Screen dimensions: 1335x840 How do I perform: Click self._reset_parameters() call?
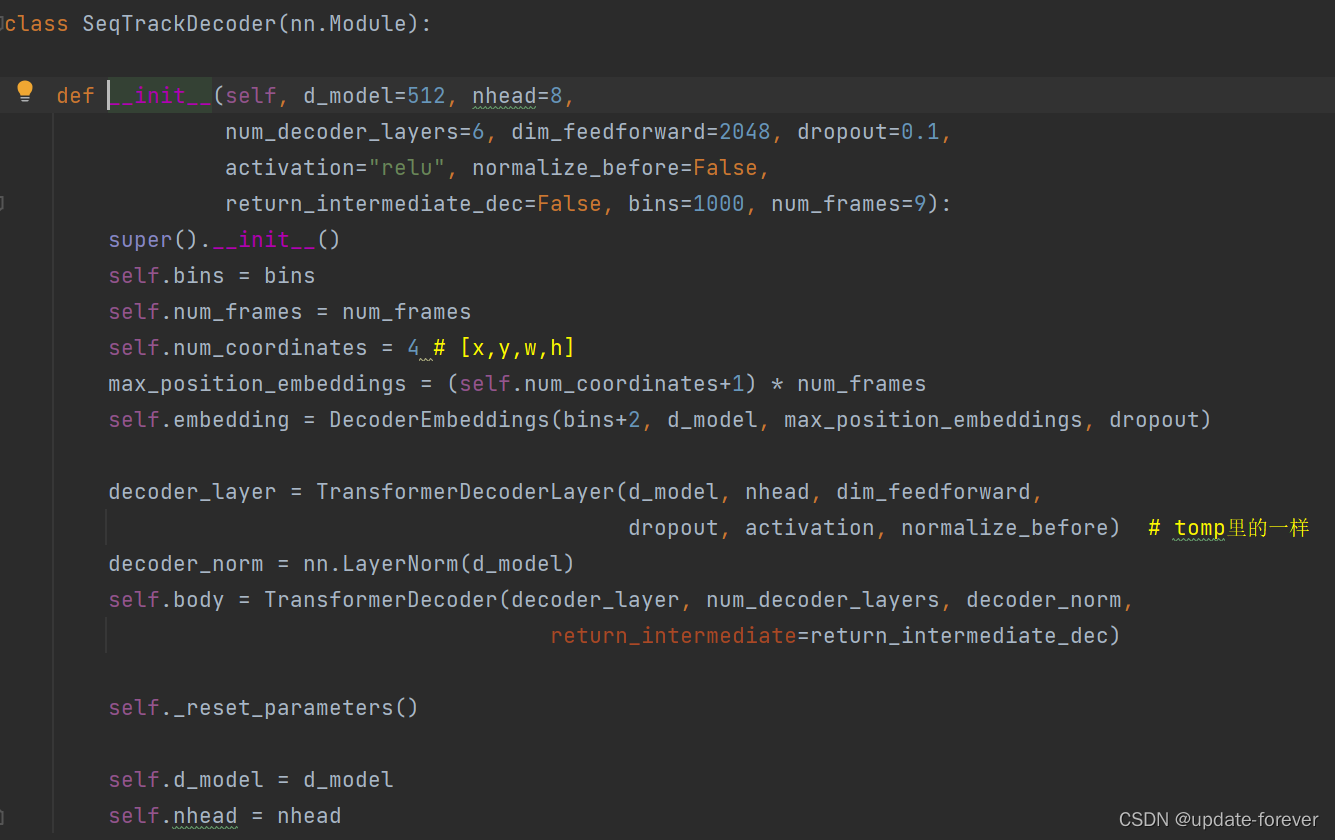264,708
